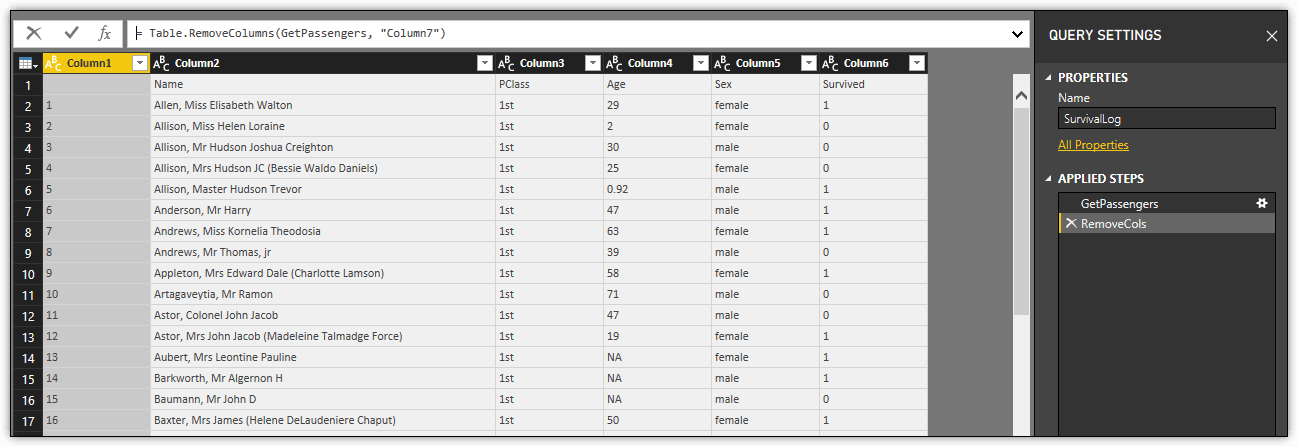
Task: Close the Query Settings pane
Action: 1271,36
